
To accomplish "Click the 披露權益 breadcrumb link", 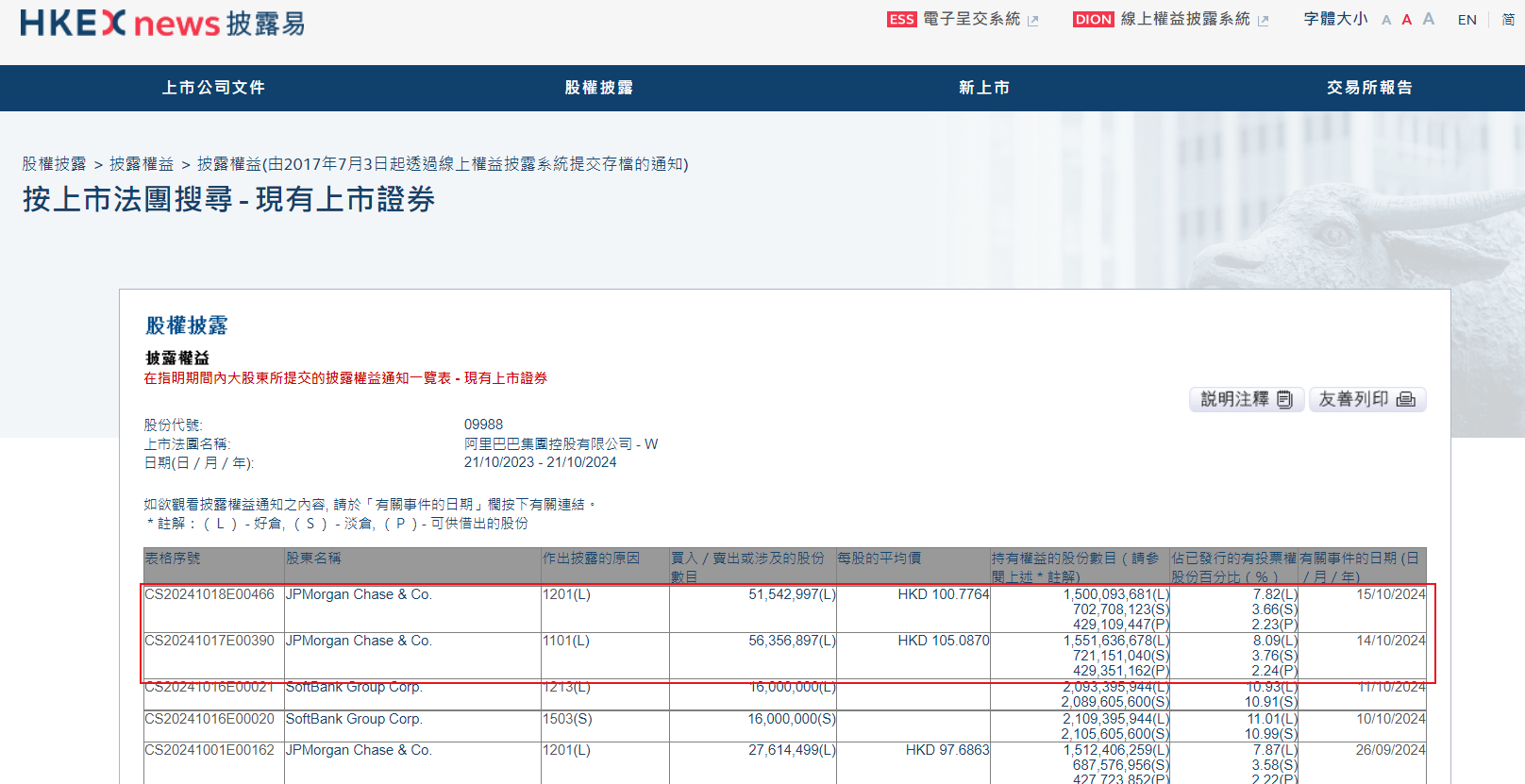I will tap(142, 164).
